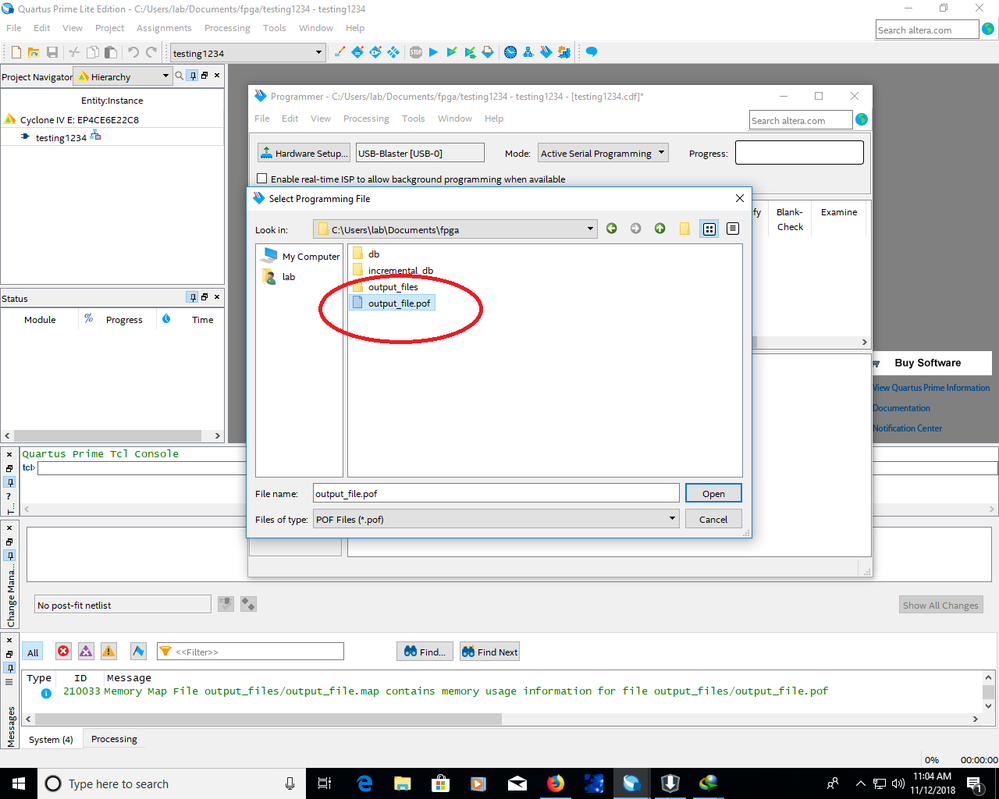999x799 pixels.
Task: Click the messages Filter input field
Action: click(x=250, y=652)
